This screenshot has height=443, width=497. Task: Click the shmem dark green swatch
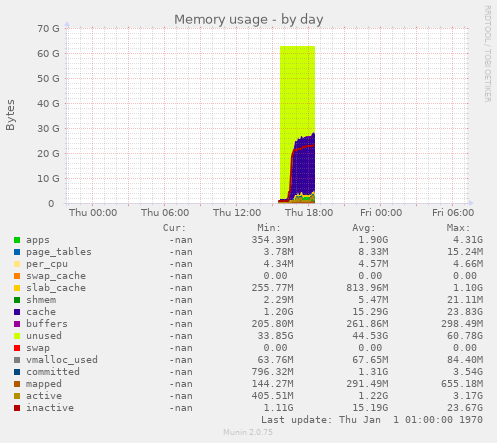(x=17, y=300)
